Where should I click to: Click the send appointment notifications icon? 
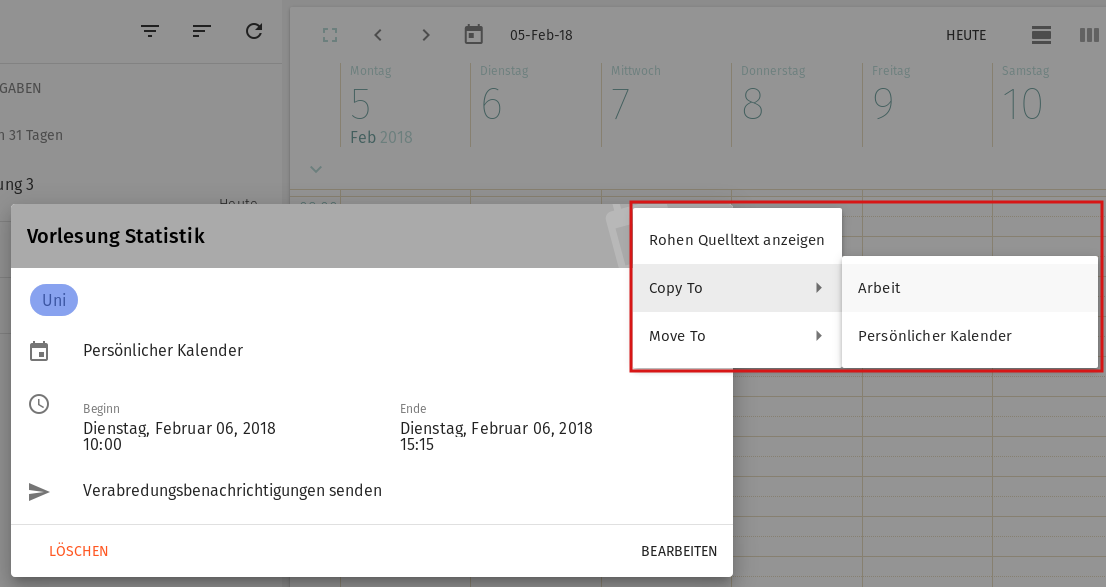coord(39,491)
